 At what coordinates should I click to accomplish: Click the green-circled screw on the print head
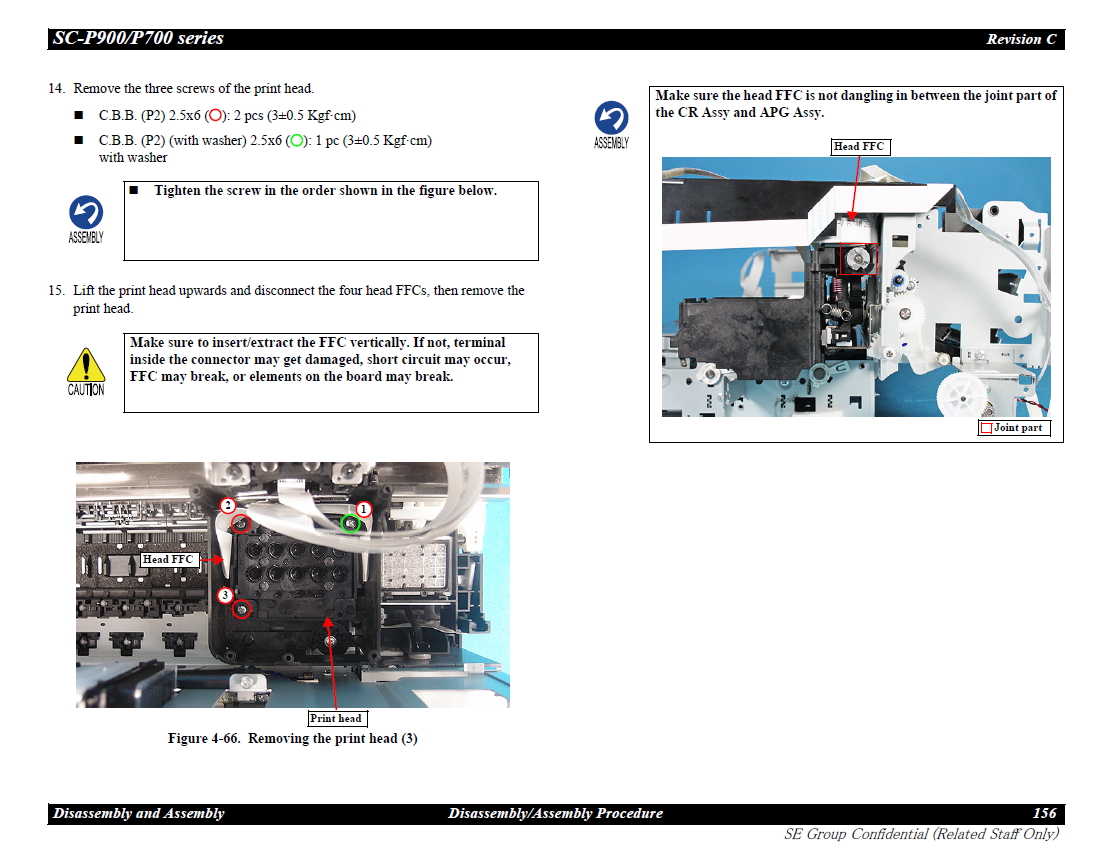pos(351,524)
